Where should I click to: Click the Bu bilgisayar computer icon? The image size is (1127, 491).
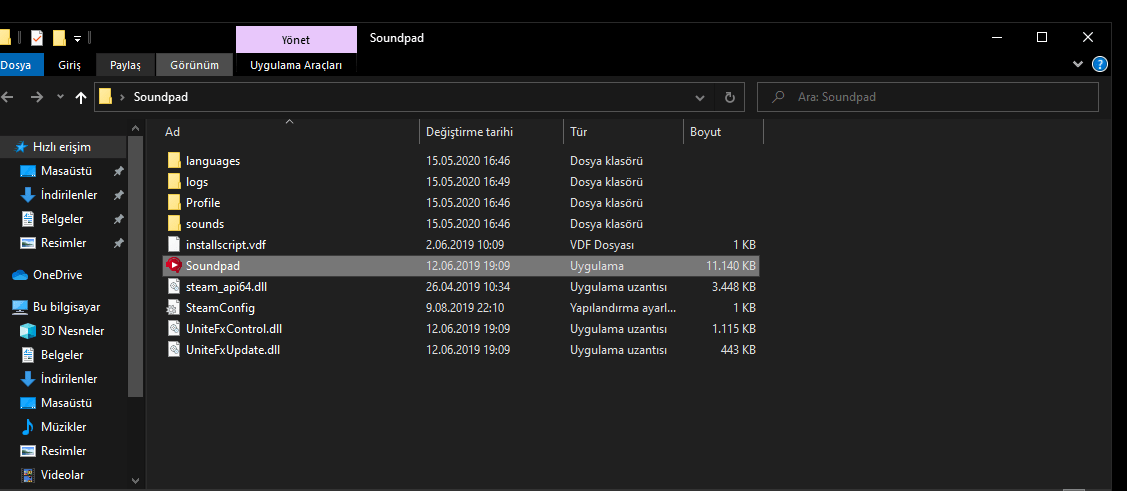pos(20,307)
